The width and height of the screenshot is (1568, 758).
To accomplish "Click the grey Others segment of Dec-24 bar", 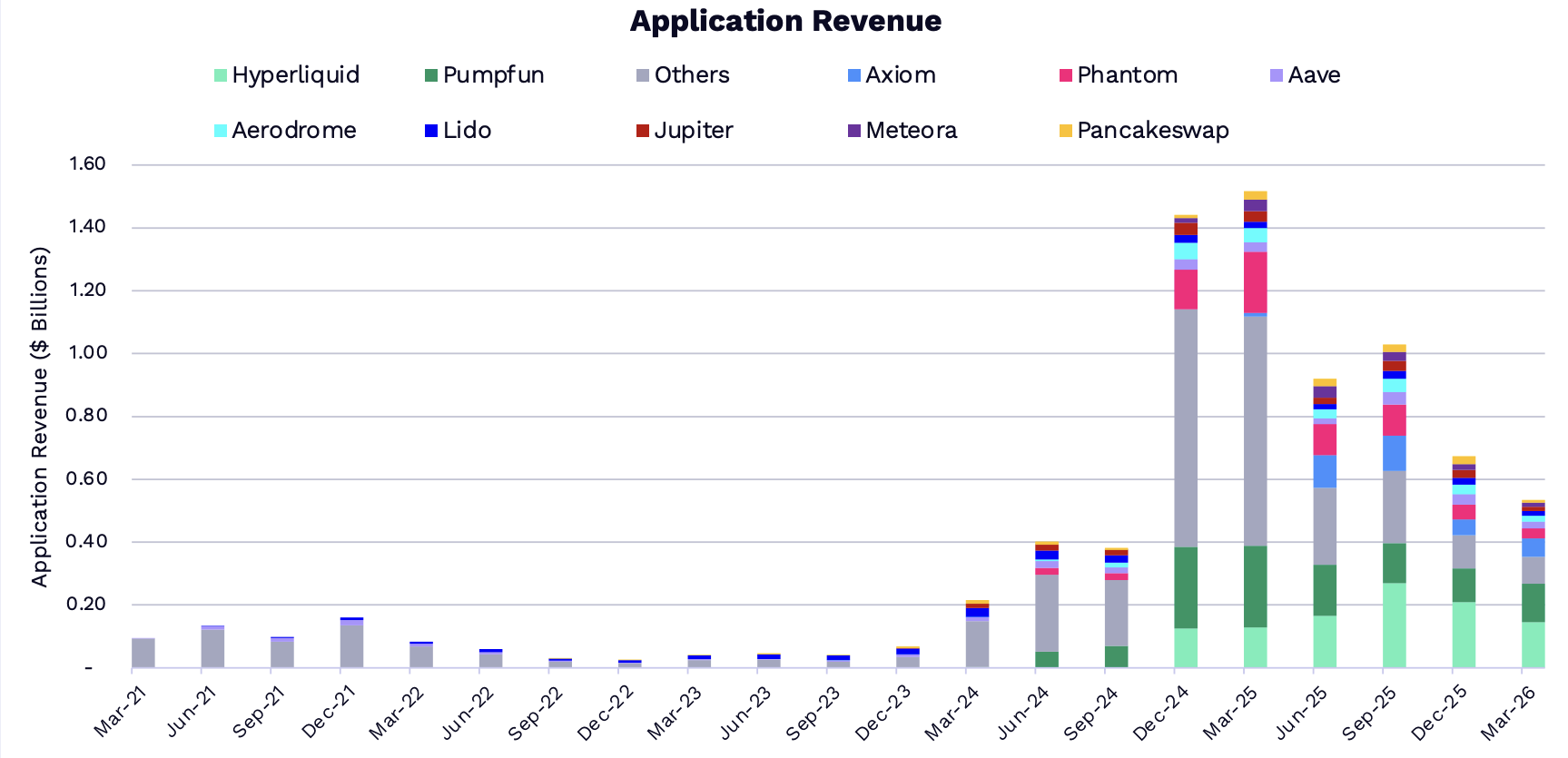I will pos(1186,428).
